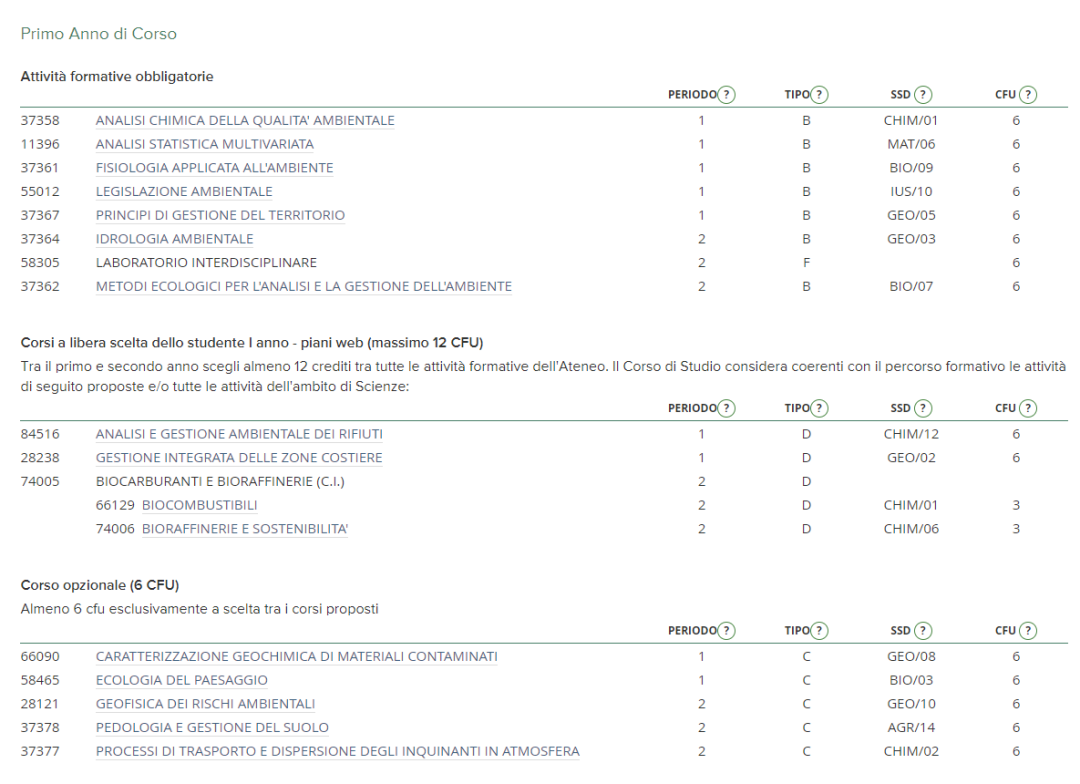Click TIPO value F for Laboratorio Interdisciplinare
The width and height of the screenshot is (1080, 784).
[807, 262]
